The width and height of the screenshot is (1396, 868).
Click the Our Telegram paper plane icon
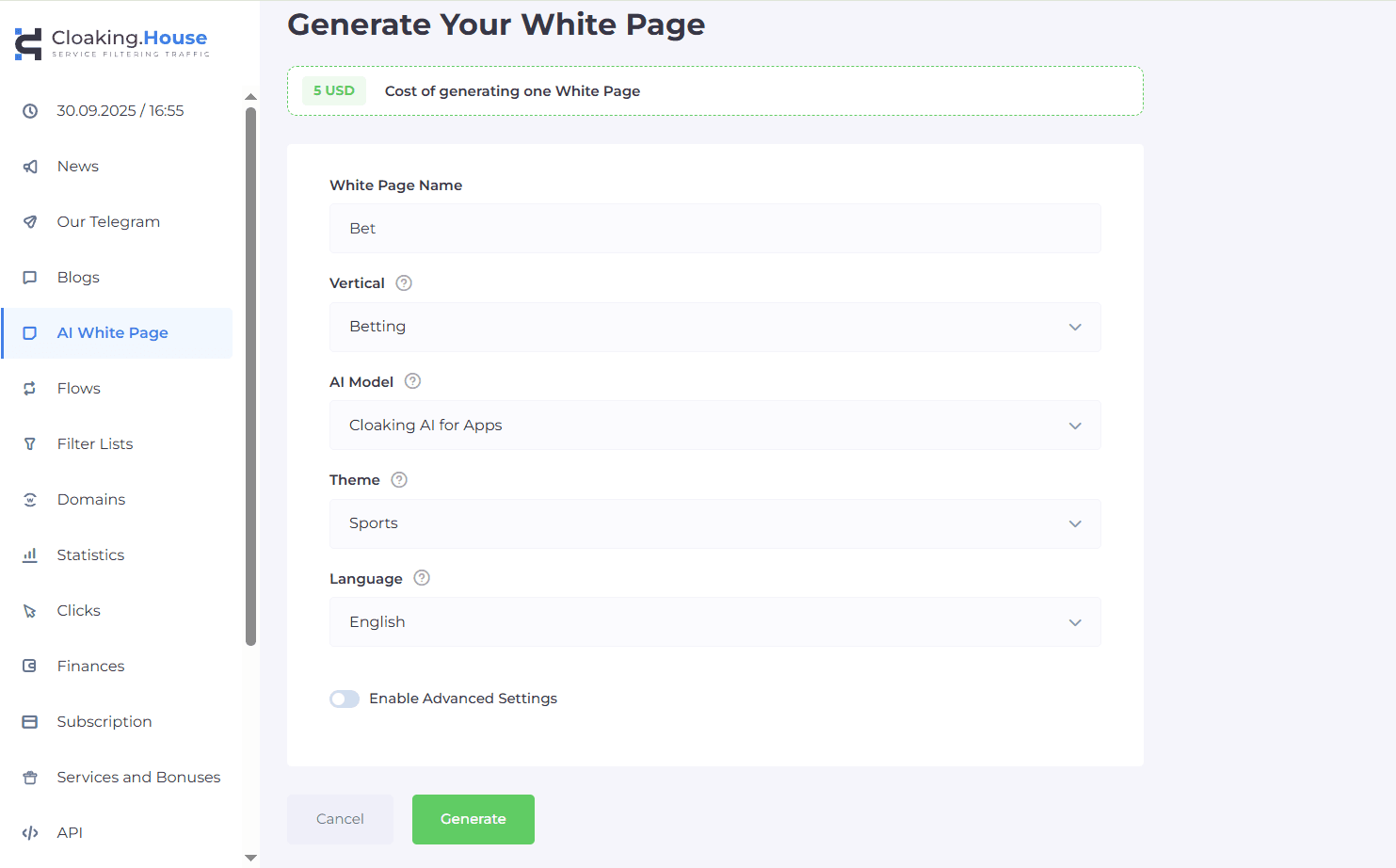(x=30, y=221)
